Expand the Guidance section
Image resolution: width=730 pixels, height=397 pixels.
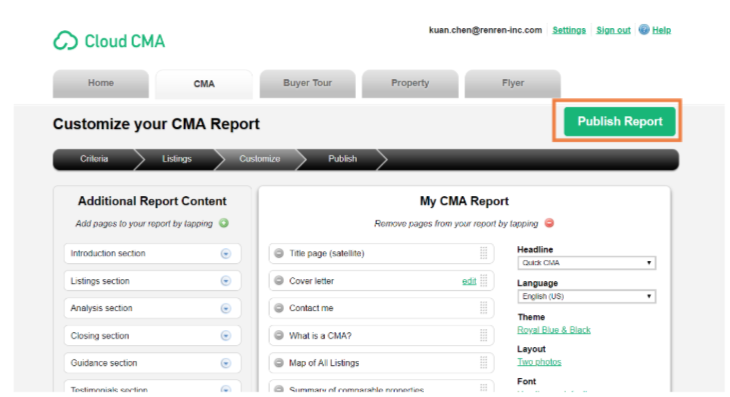click(x=226, y=363)
